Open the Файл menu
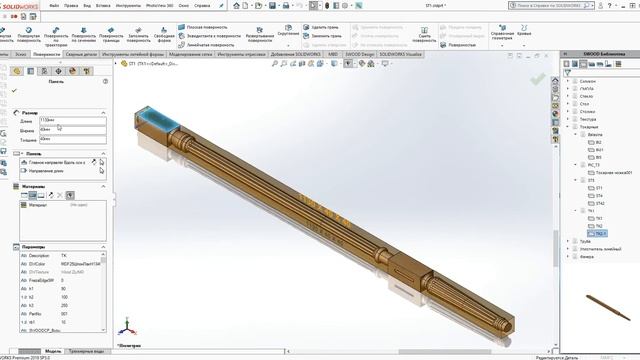Viewport: 640px width, 360px height. pos(54,6)
